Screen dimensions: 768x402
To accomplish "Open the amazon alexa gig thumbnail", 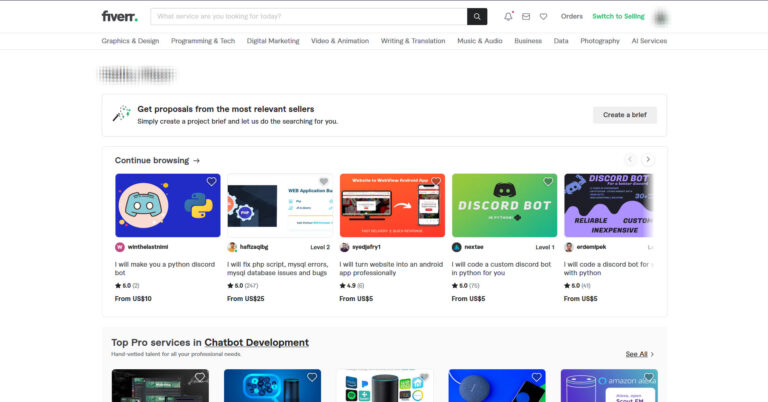I will pos(609,386).
